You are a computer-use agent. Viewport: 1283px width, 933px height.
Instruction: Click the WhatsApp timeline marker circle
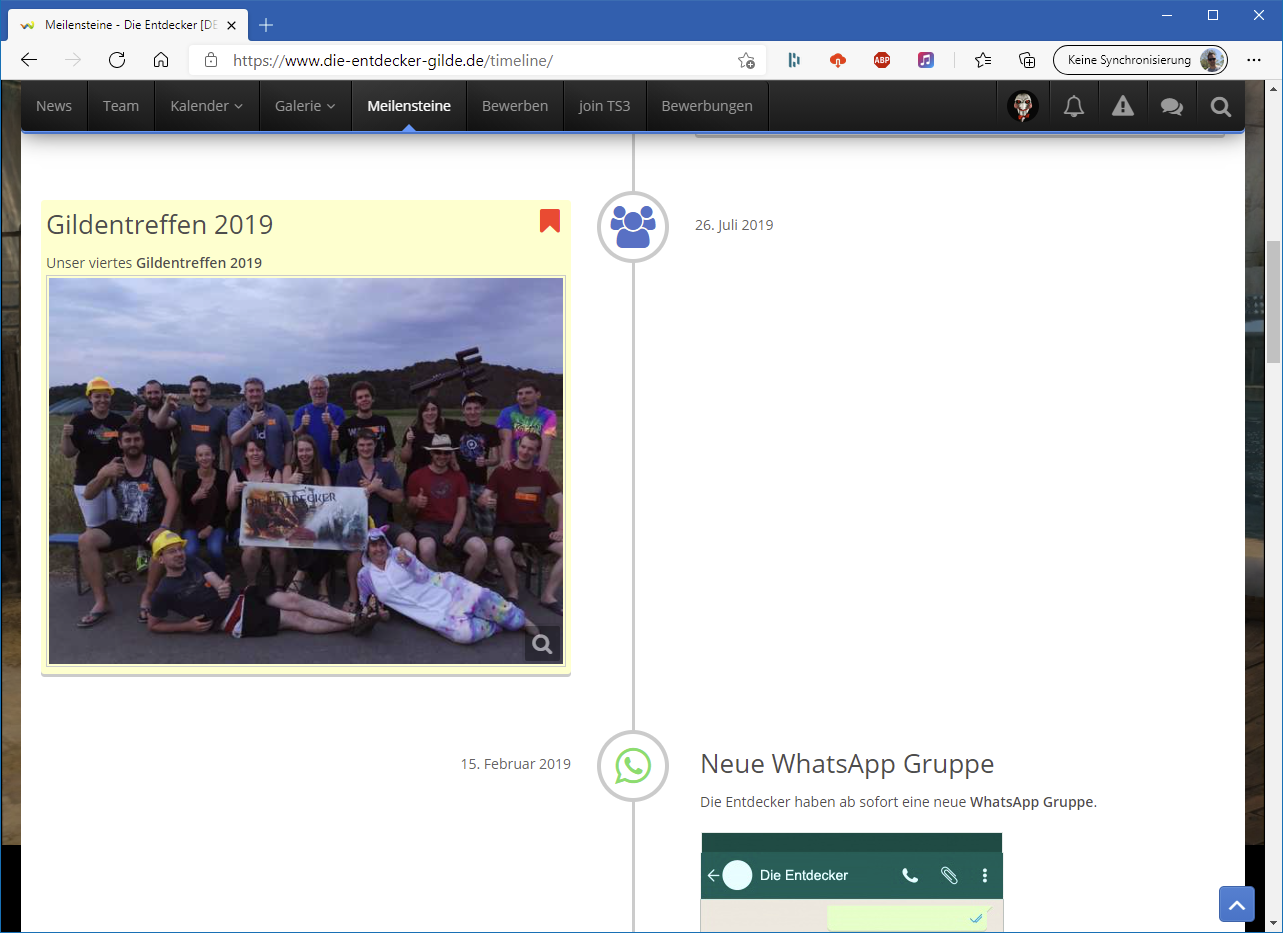(x=632, y=766)
